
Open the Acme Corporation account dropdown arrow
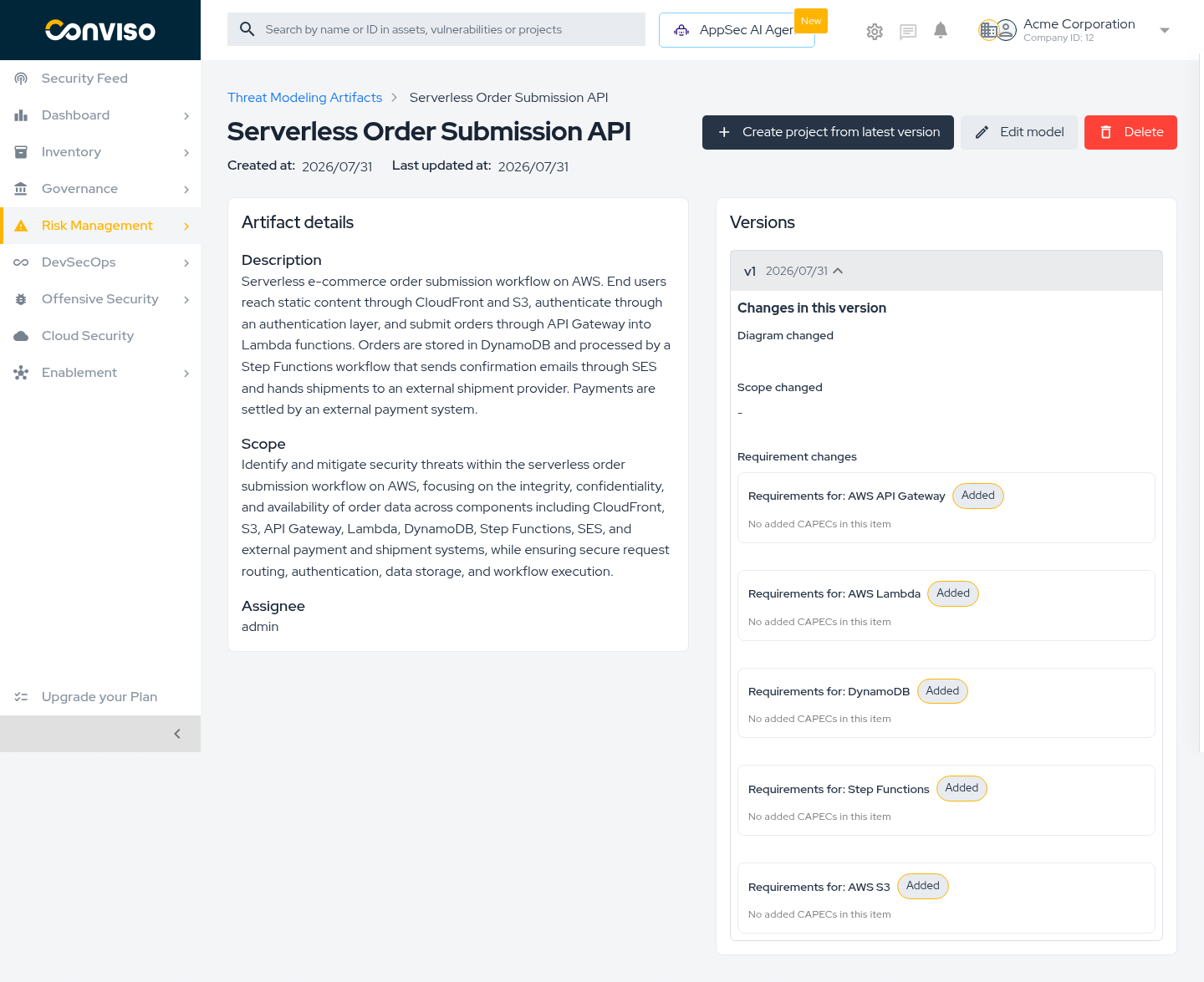click(x=1165, y=31)
